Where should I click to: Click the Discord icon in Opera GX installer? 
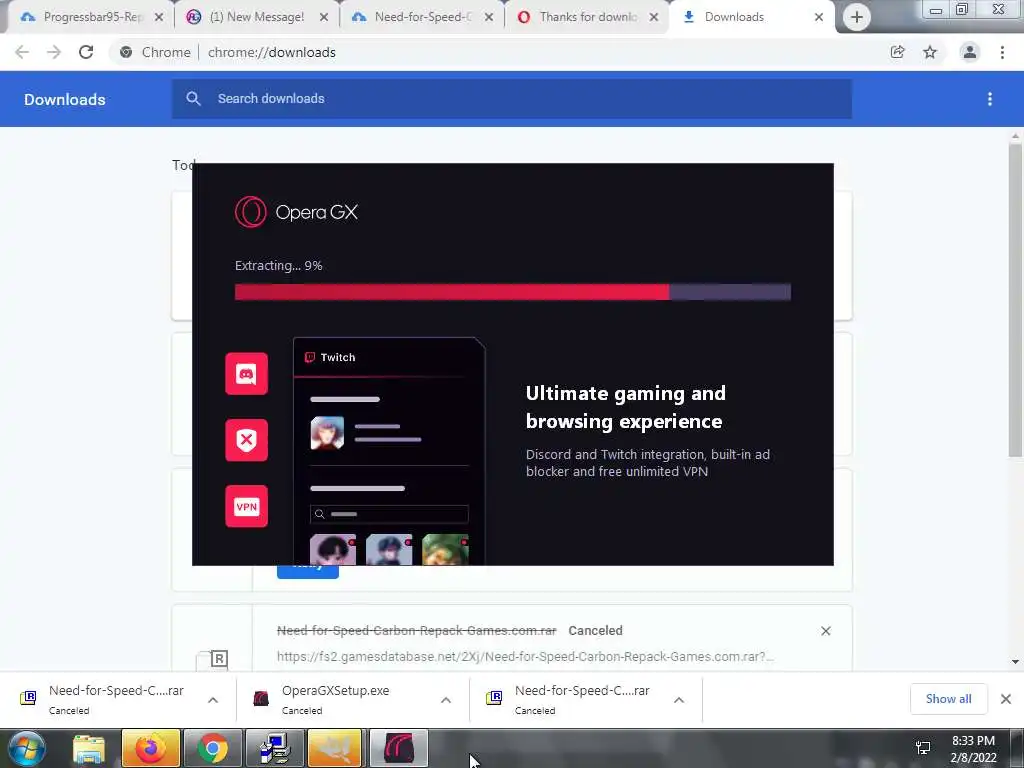(x=246, y=374)
